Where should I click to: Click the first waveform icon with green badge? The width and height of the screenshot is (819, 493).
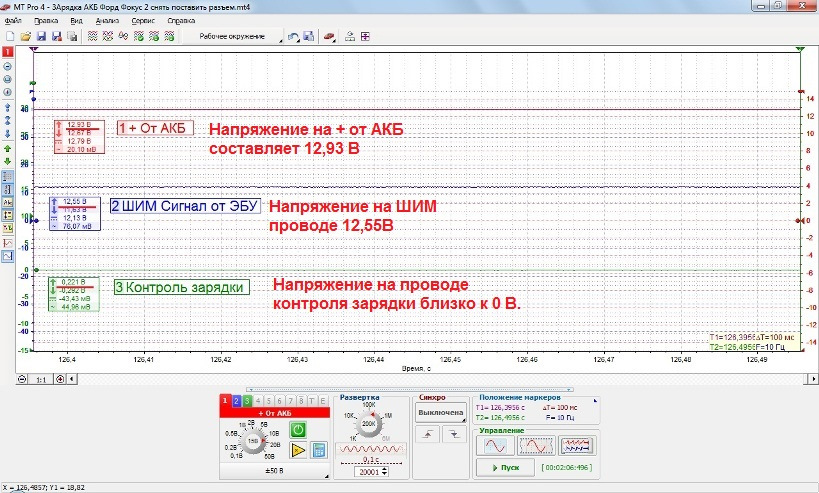coord(138,36)
